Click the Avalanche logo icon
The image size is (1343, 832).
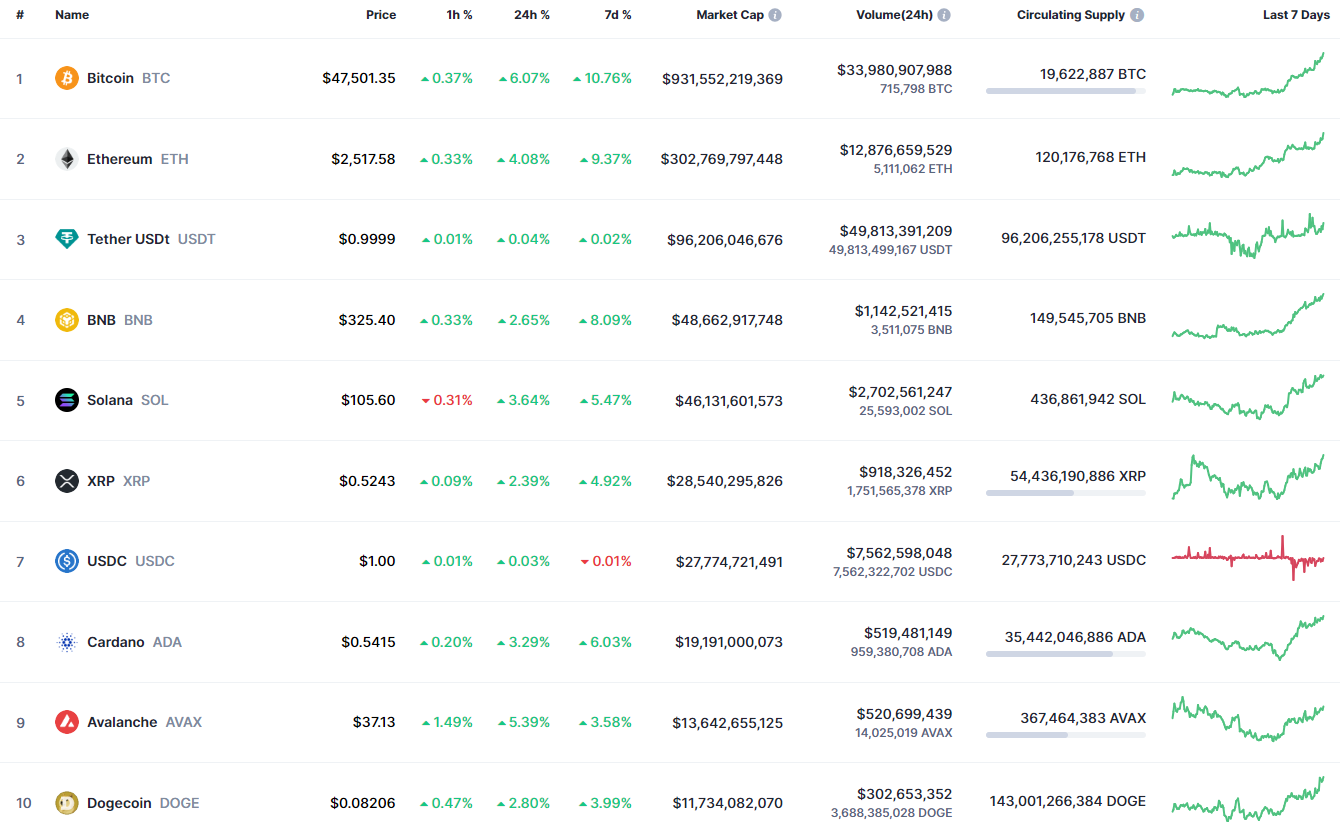click(67, 722)
